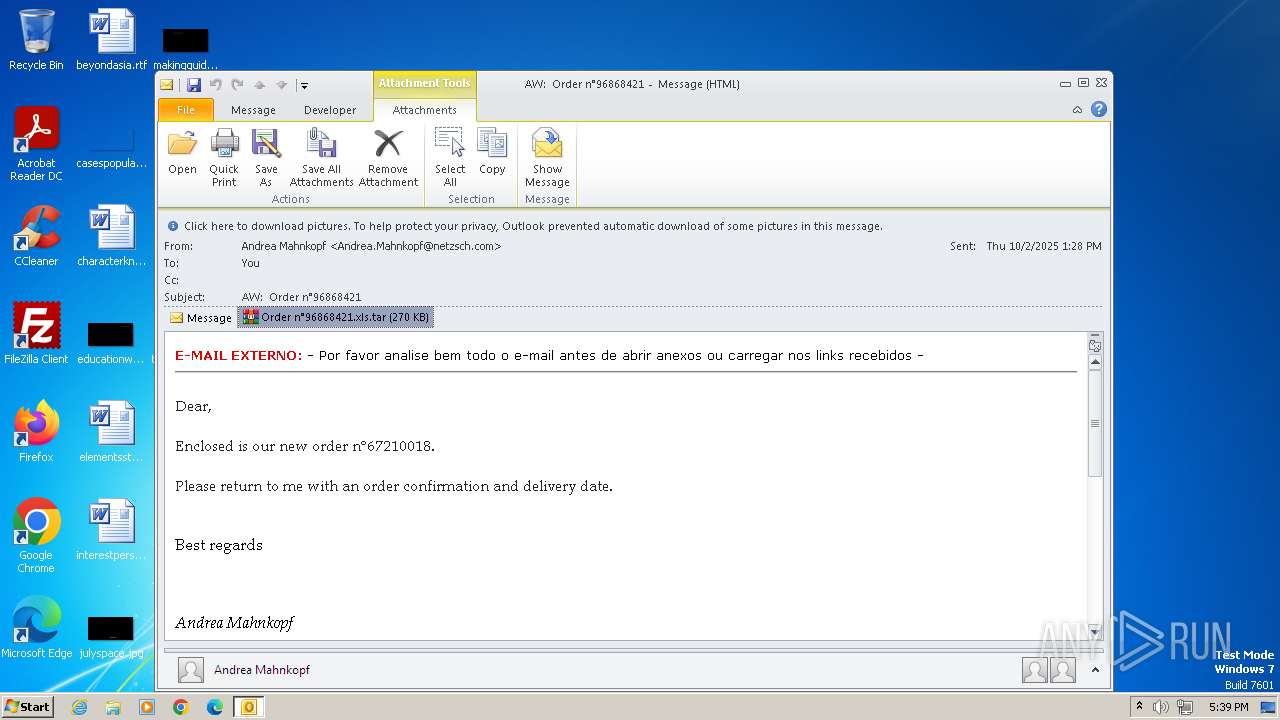The height and width of the screenshot is (720, 1280).
Task: Click the sent date Thu 10/2/2025
Action: pyautogui.click(x=1044, y=246)
